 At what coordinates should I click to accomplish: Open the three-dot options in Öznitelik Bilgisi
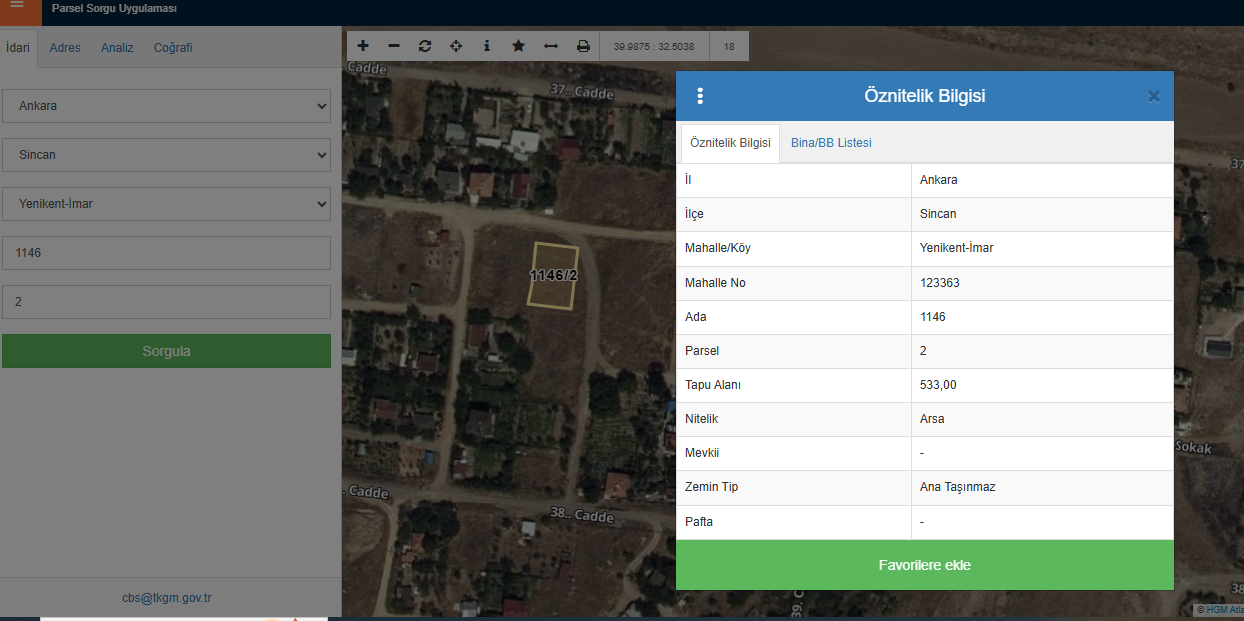[x=700, y=96]
